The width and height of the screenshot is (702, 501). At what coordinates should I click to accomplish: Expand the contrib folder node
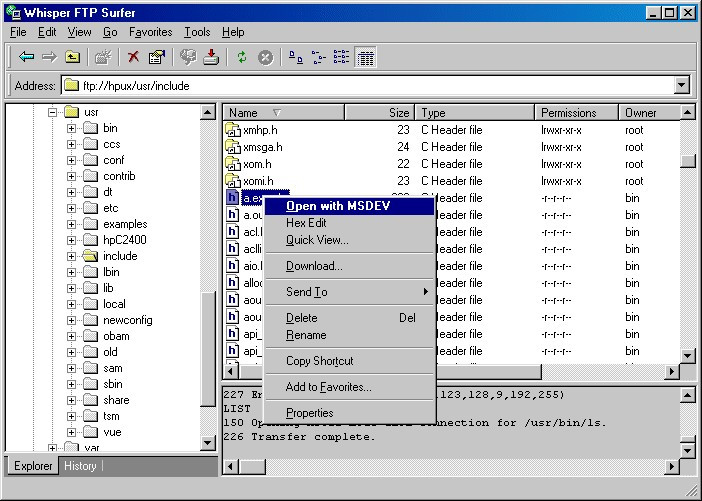click(71, 176)
